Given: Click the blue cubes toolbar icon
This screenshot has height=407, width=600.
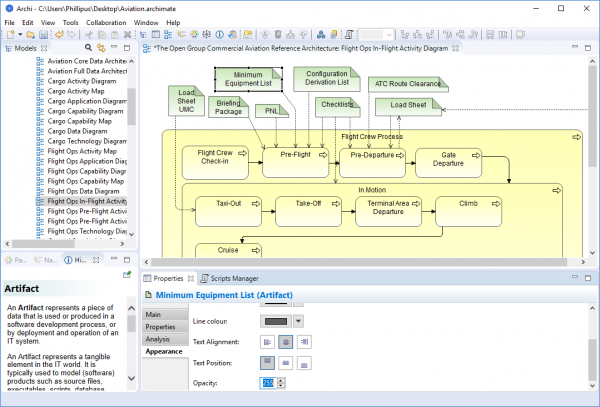Looking at the screenshot, I should point(321,35).
